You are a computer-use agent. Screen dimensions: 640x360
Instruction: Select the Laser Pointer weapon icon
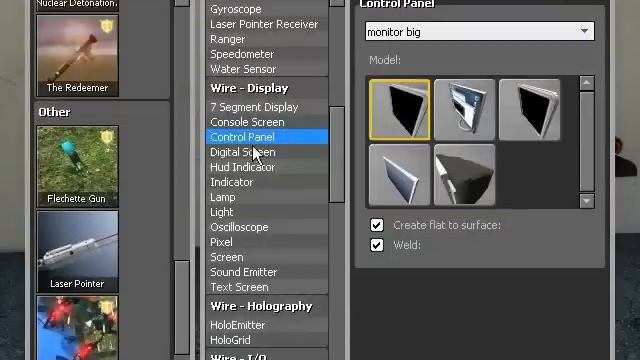pos(78,252)
